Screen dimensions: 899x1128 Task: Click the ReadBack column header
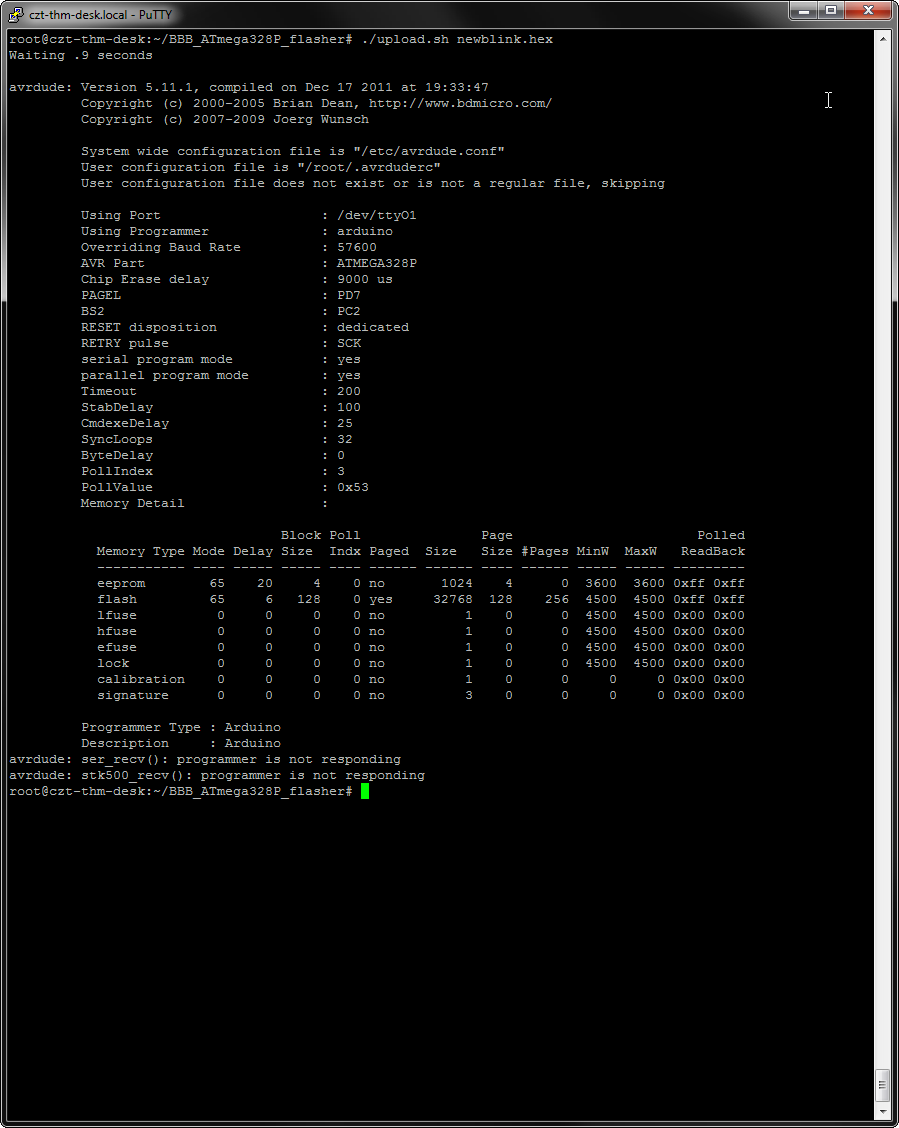click(713, 552)
